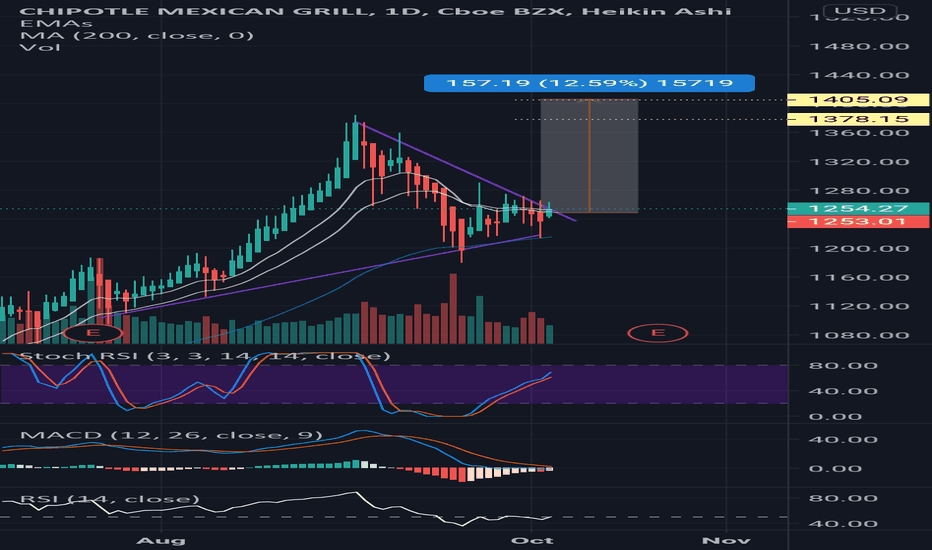The image size is (932, 550).
Task: Click the red 1253.01 price label
Action: pos(858,222)
